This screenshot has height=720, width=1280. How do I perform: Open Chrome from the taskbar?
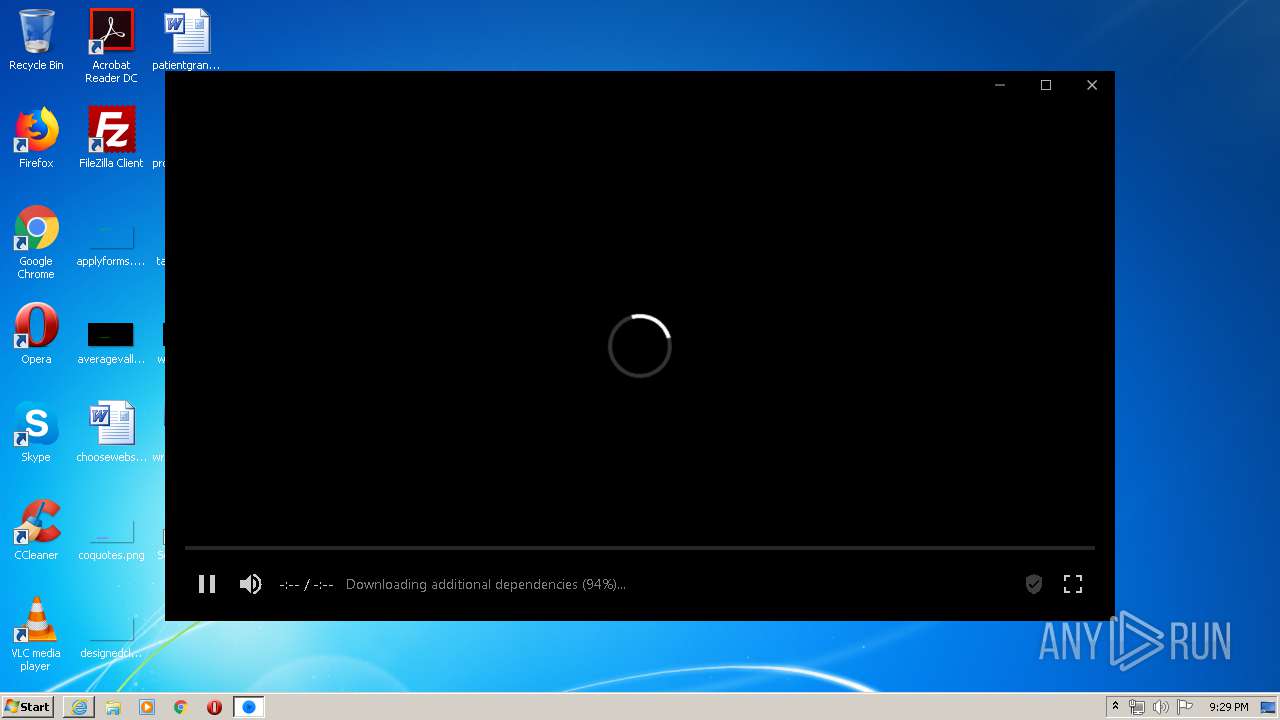coord(181,707)
